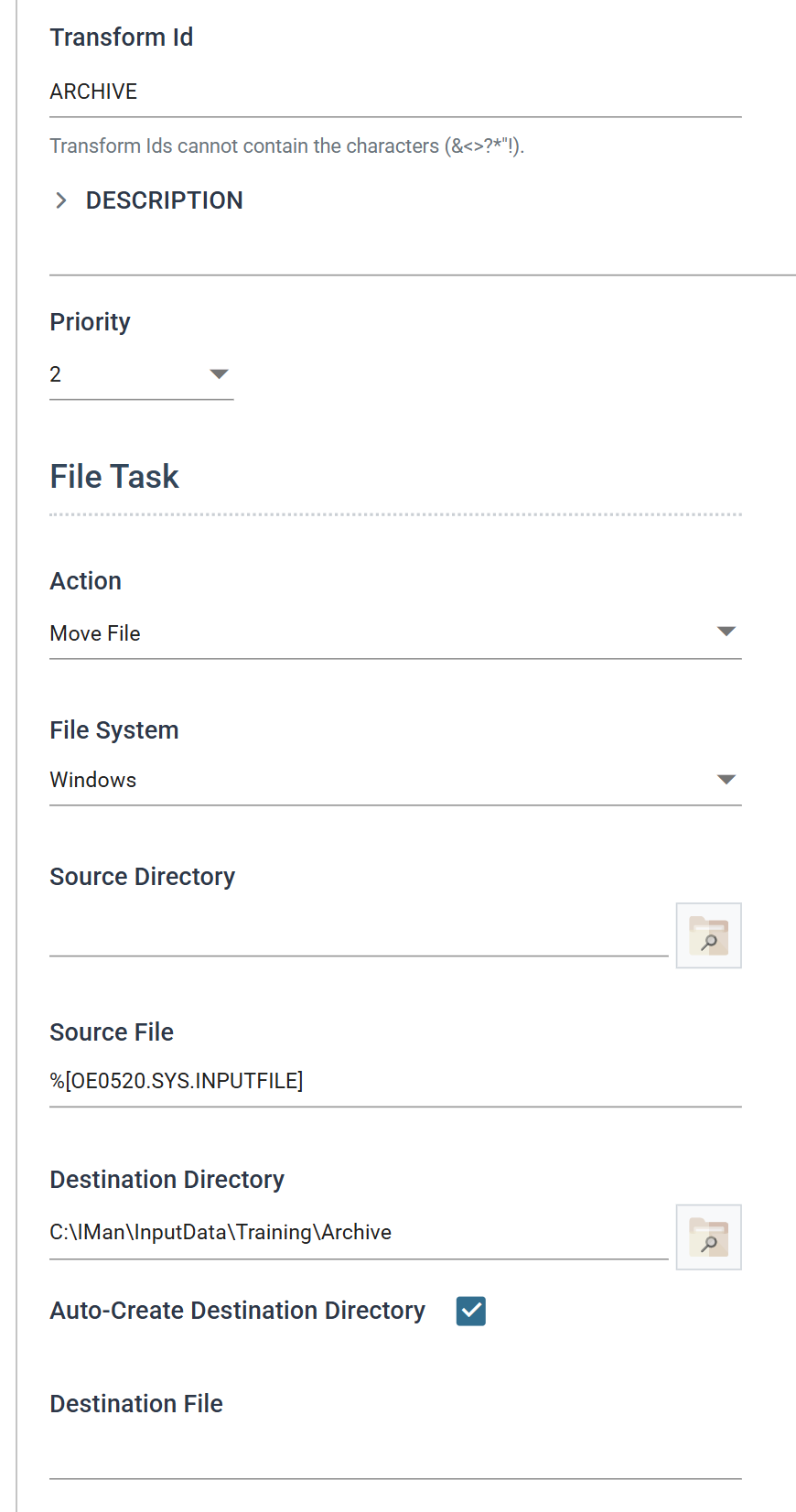Click the empty Destination File input field
Viewport: 796px width, 1512px height.
coord(395,1455)
